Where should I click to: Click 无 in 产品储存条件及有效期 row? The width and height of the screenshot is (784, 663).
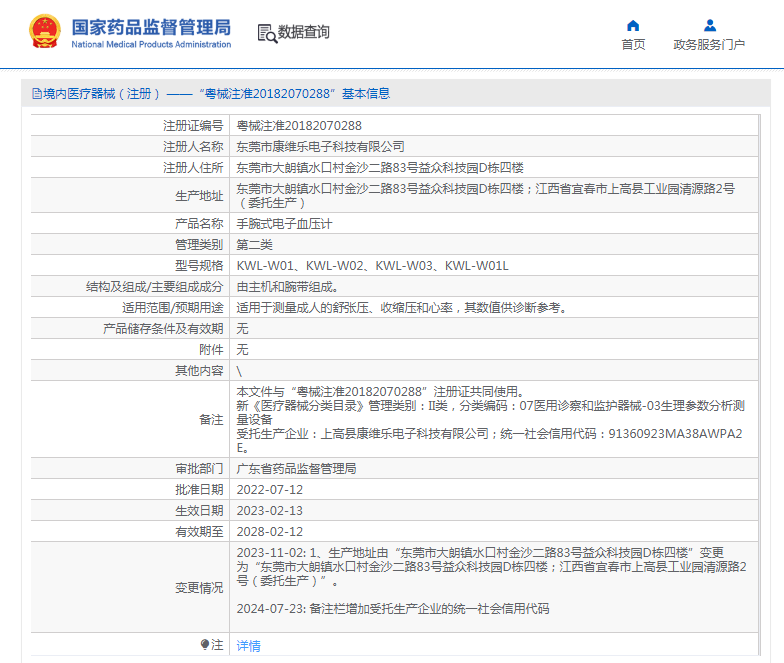click(242, 328)
